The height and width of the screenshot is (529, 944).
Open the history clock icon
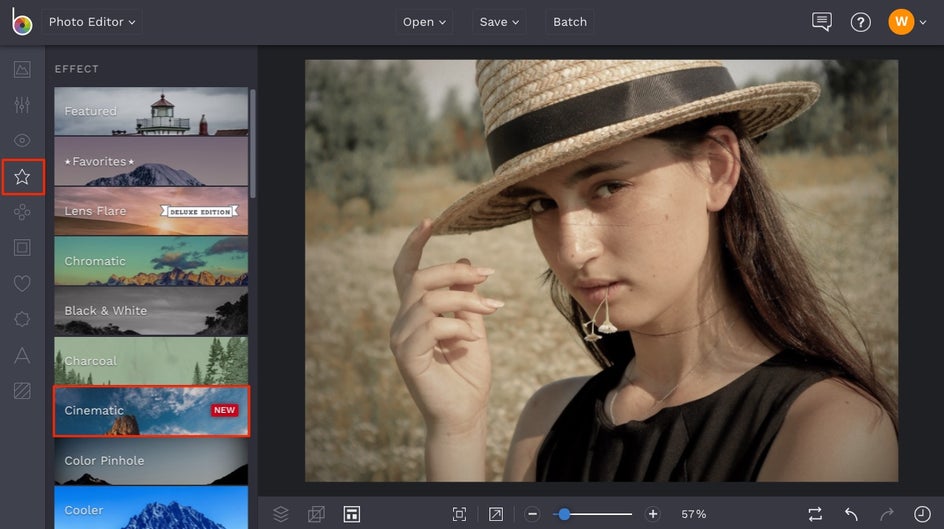921,514
